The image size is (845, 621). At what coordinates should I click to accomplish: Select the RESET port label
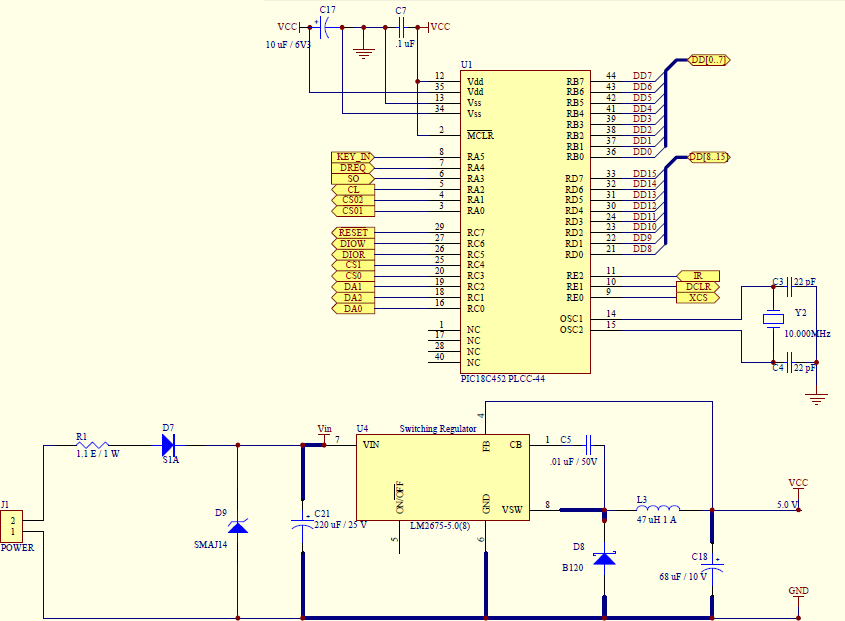[x=353, y=233]
